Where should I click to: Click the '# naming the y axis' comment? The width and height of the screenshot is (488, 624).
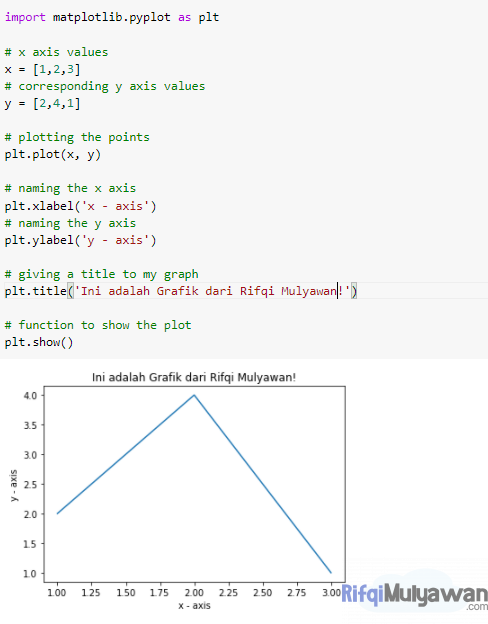tap(70, 223)
